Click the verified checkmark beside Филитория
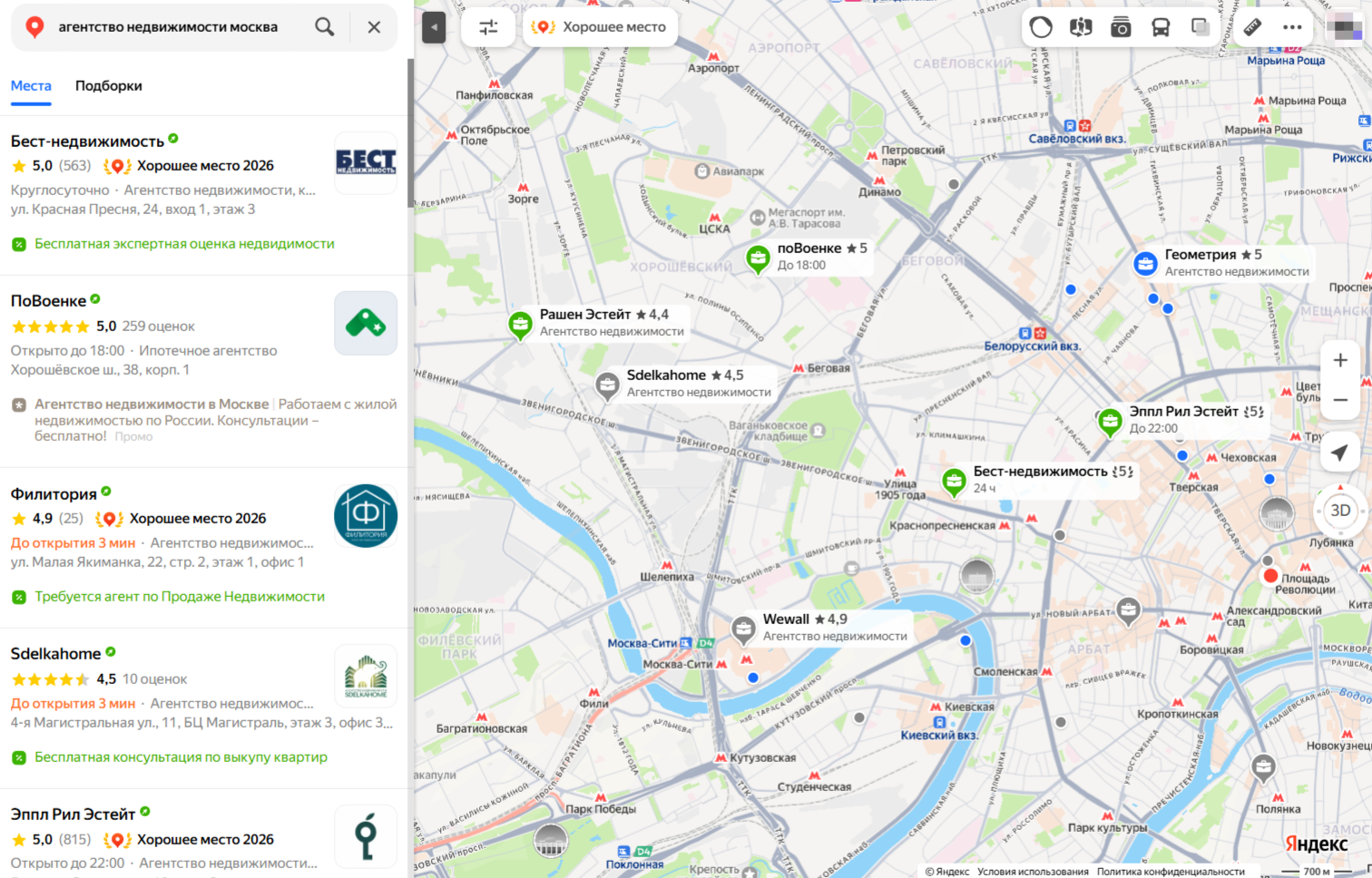 pyautogui.click(x=106, y=492)
